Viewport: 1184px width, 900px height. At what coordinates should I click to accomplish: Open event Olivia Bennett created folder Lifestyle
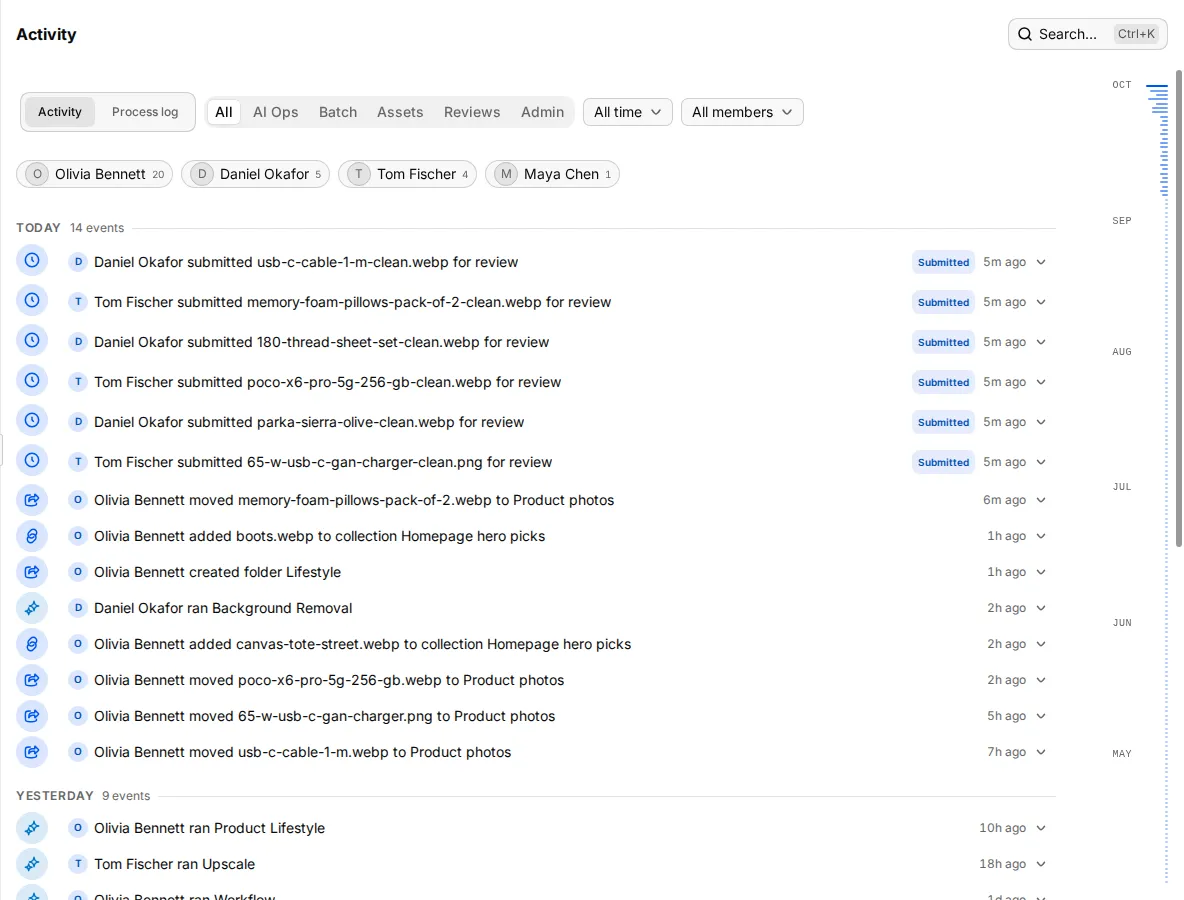coord(217,572)
